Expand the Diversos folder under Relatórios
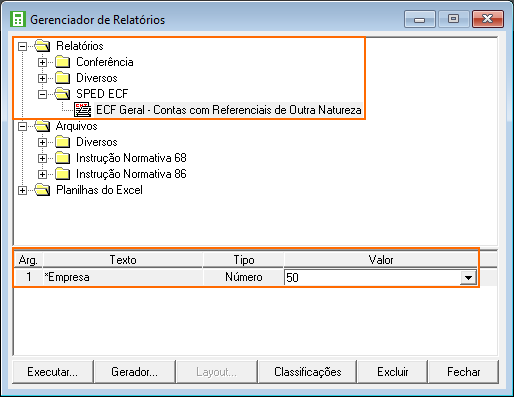 point(42,78)
